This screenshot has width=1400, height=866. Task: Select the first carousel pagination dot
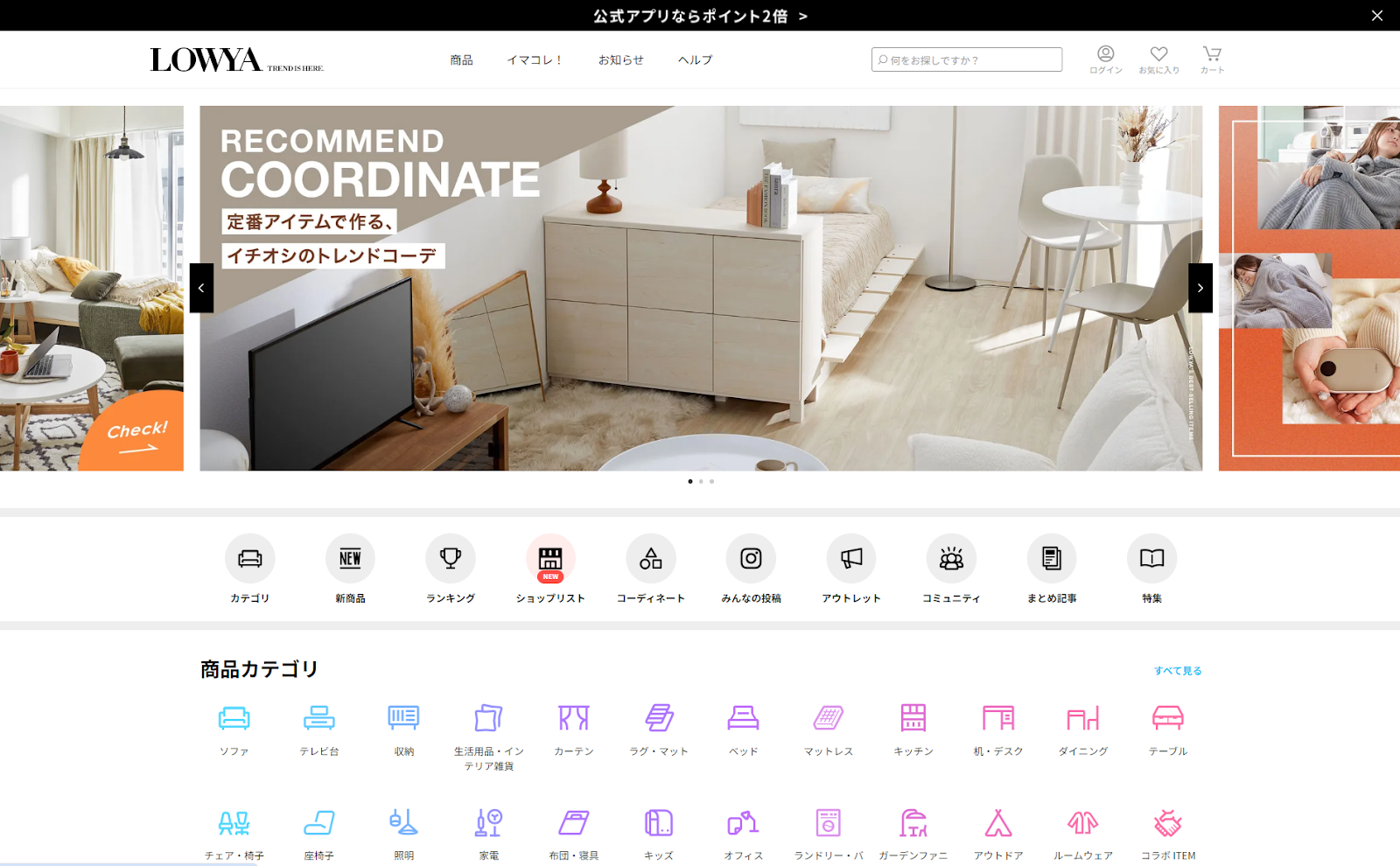tap(689, 481)
